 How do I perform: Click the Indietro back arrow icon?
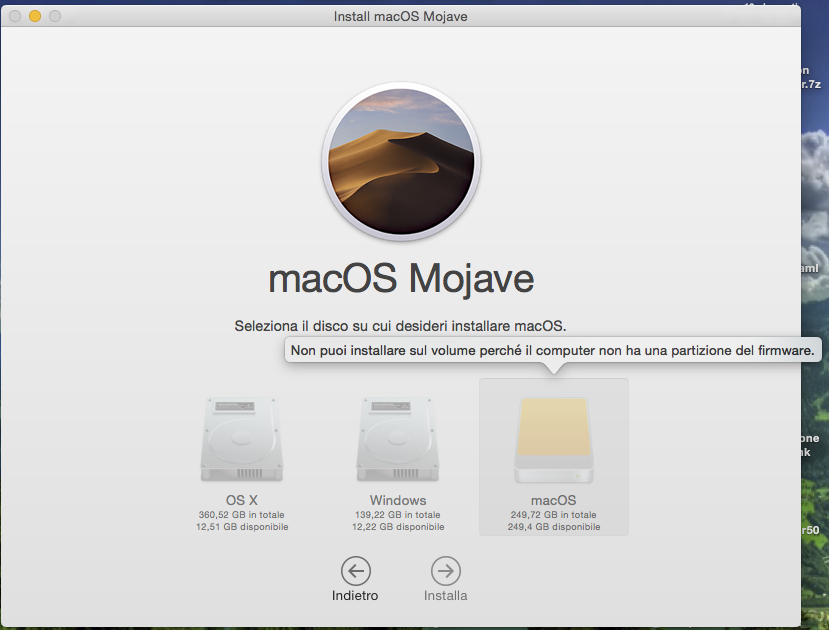(x=356, y=571)
